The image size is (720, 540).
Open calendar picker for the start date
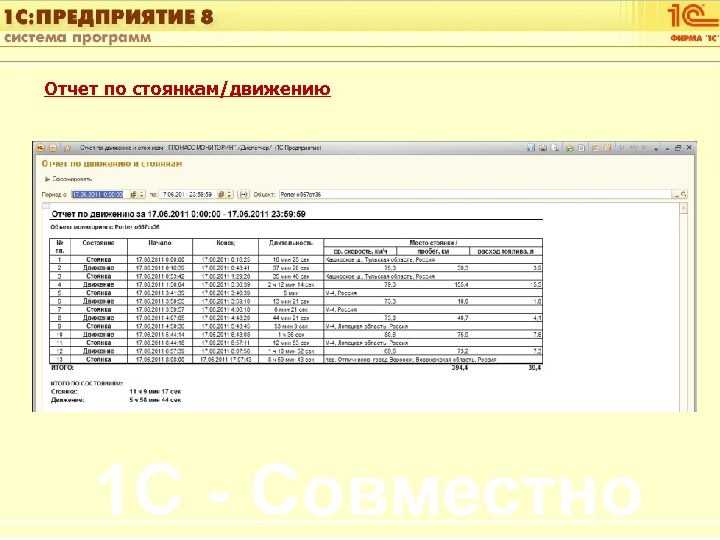134,195
